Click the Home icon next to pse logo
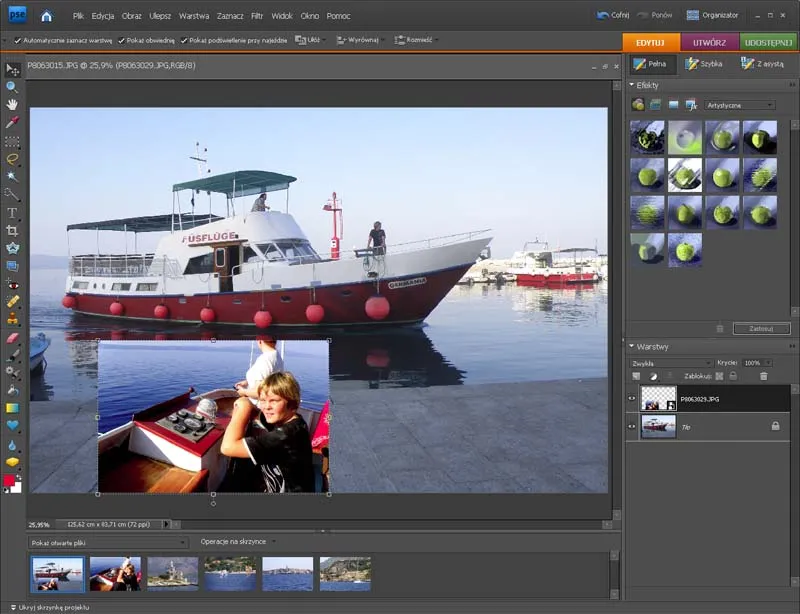800x614 pixels. pyautogui.click(x=46, y=16)
